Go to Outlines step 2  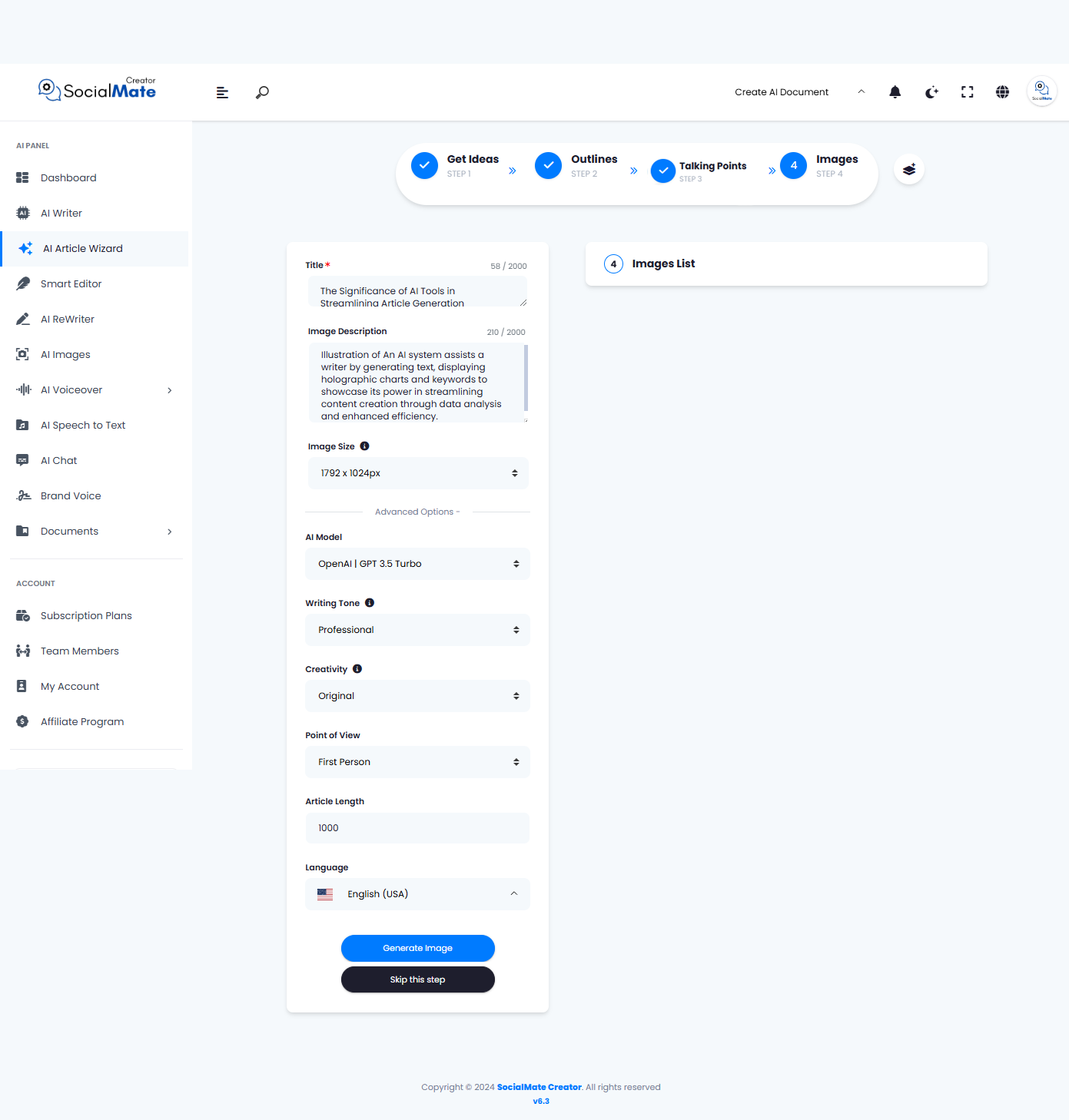[x=576, y=165]
